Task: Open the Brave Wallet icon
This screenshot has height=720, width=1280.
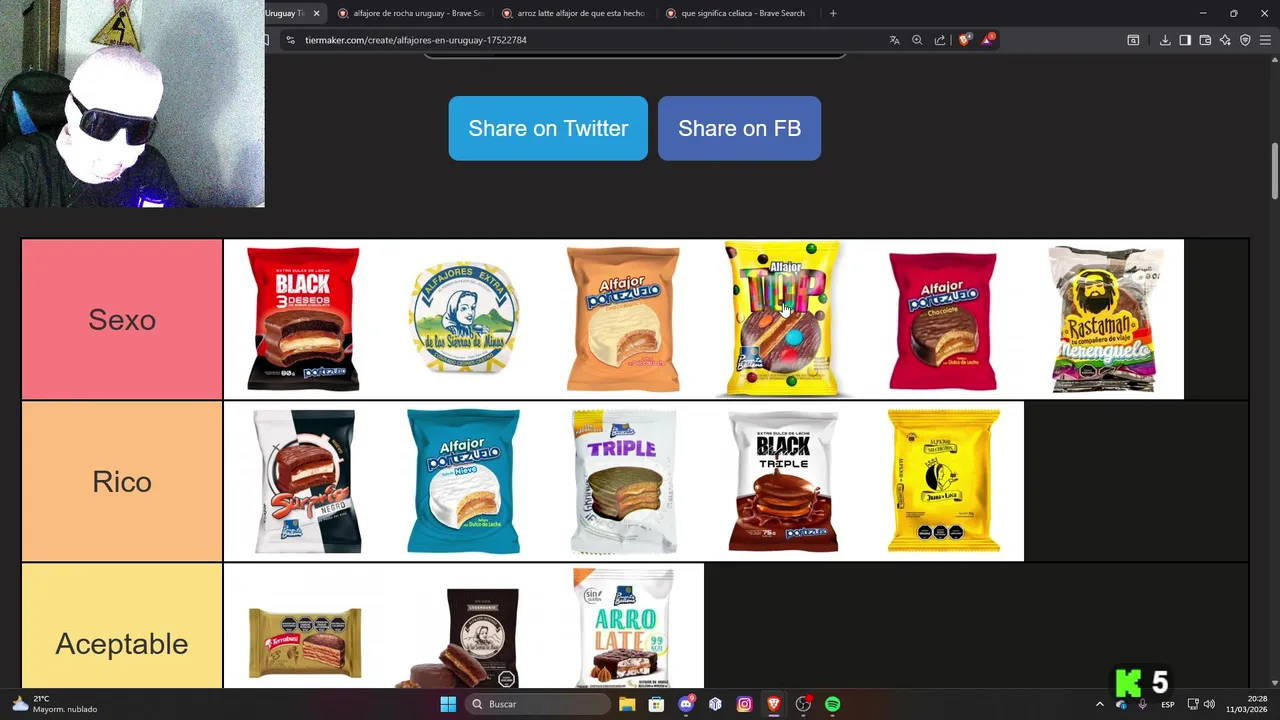Action: (x=1205, y=40)
